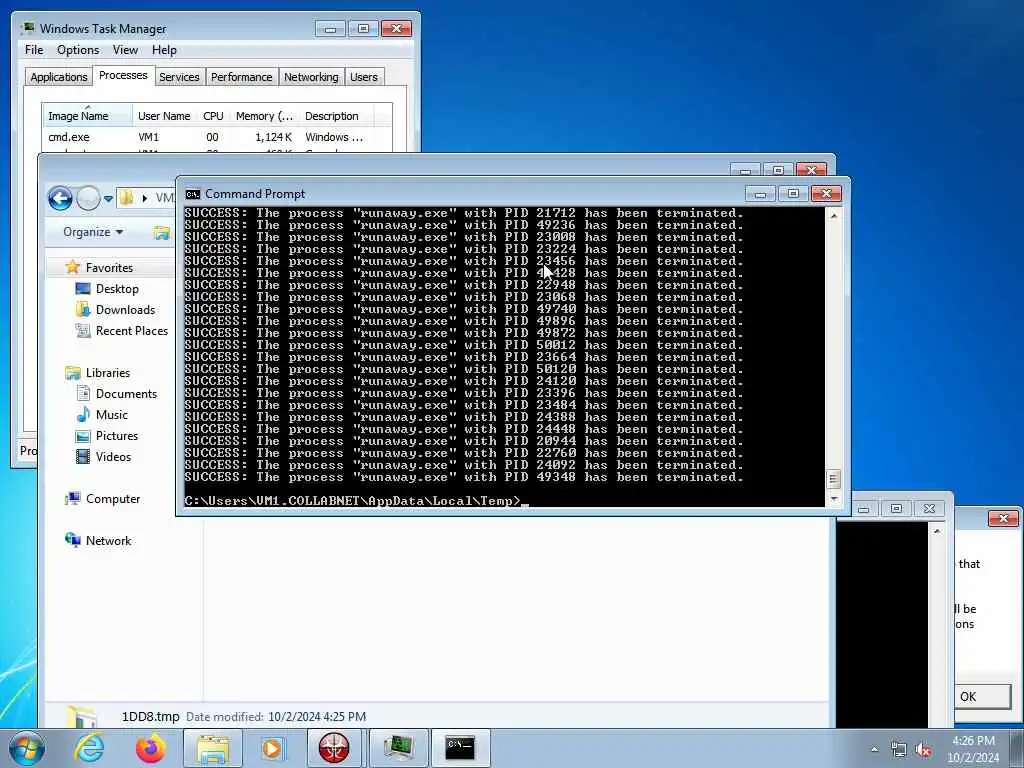This screenshot has height=768, width=1024.
Task: Switch to Command Prompt taskbar button
Action: pos(460,748)
